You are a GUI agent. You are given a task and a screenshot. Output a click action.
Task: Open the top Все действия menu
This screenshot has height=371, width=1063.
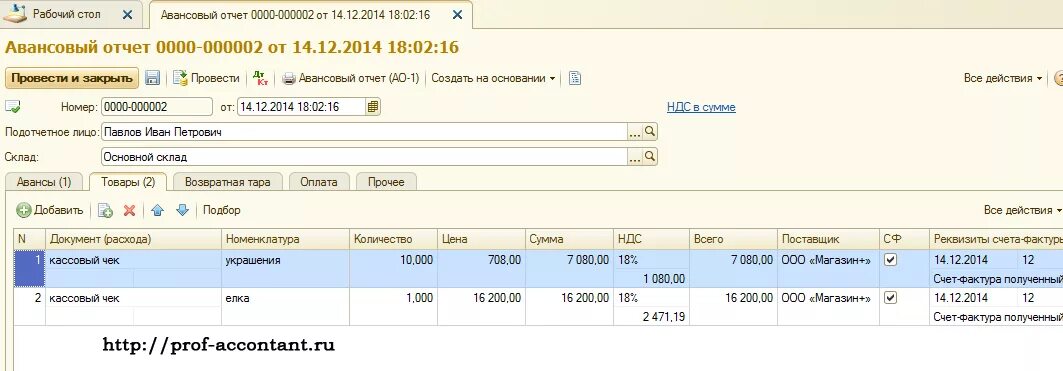coord(1003,78)
